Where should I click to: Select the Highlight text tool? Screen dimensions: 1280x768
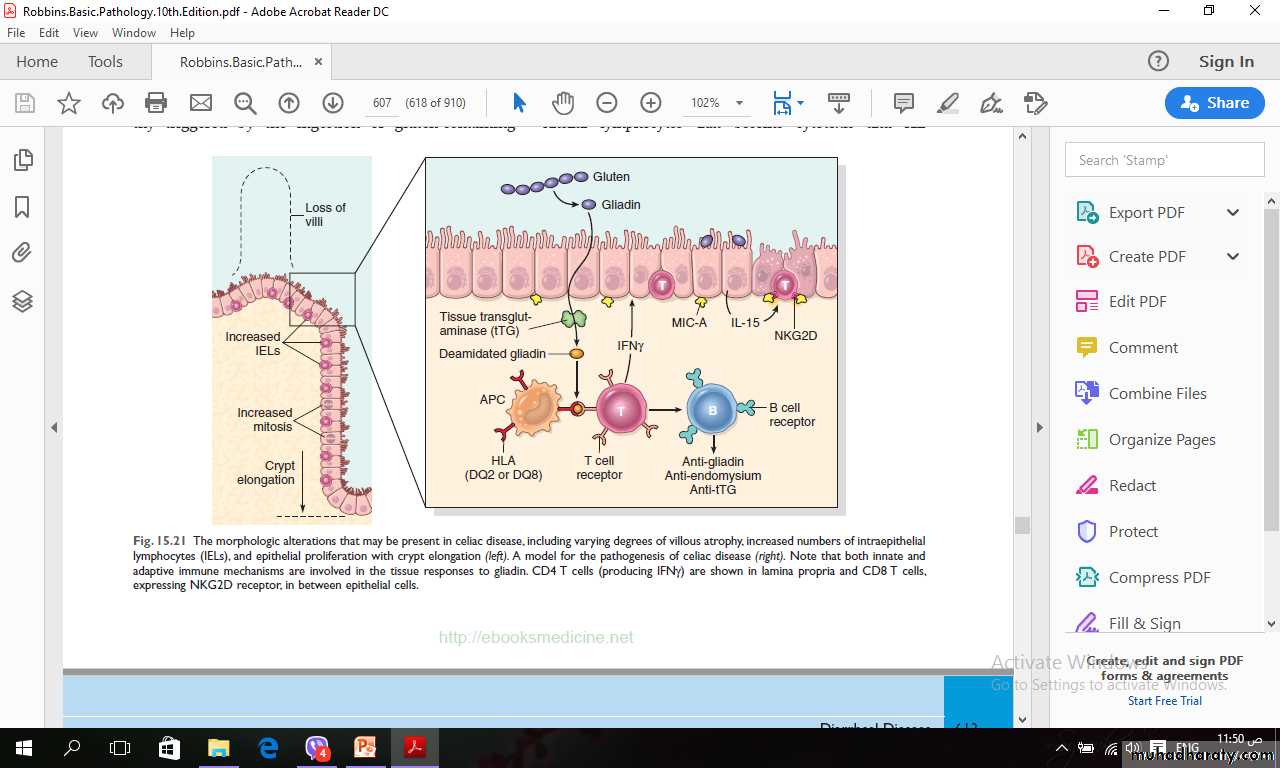[x=947, y=103]
